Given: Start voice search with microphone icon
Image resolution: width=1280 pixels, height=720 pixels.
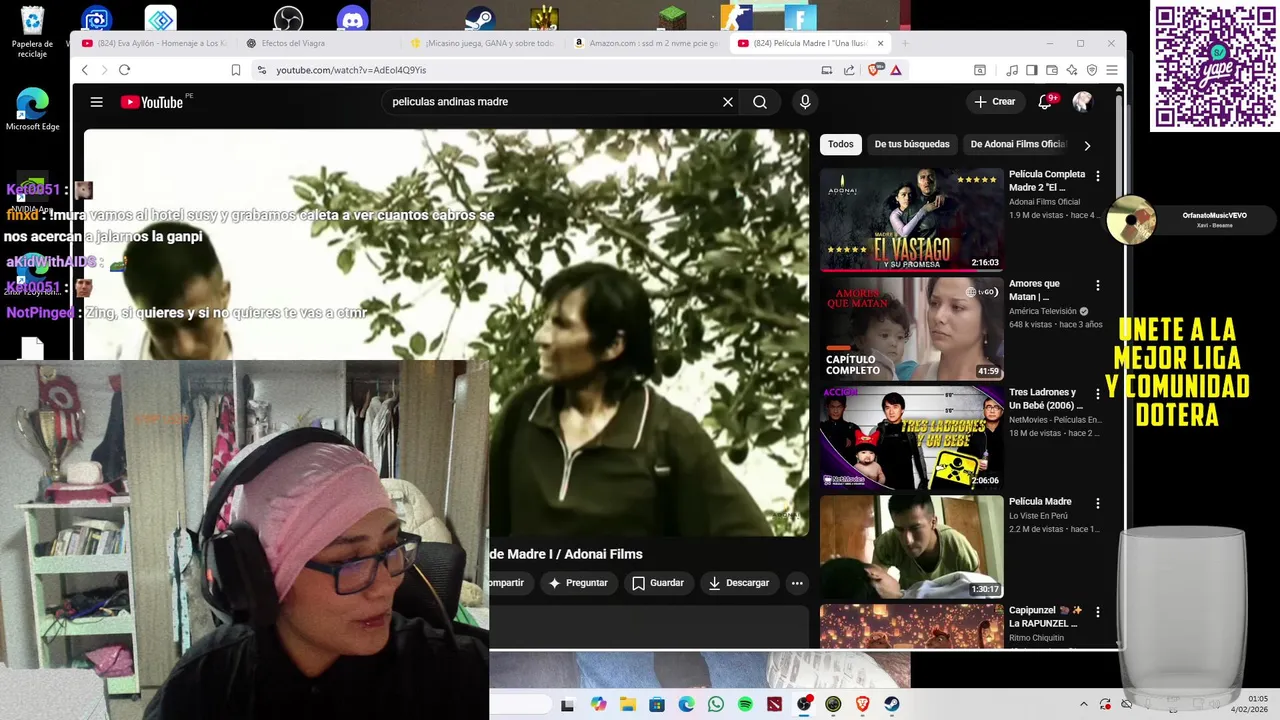Looking at the screenshot, I should point(805,102).
